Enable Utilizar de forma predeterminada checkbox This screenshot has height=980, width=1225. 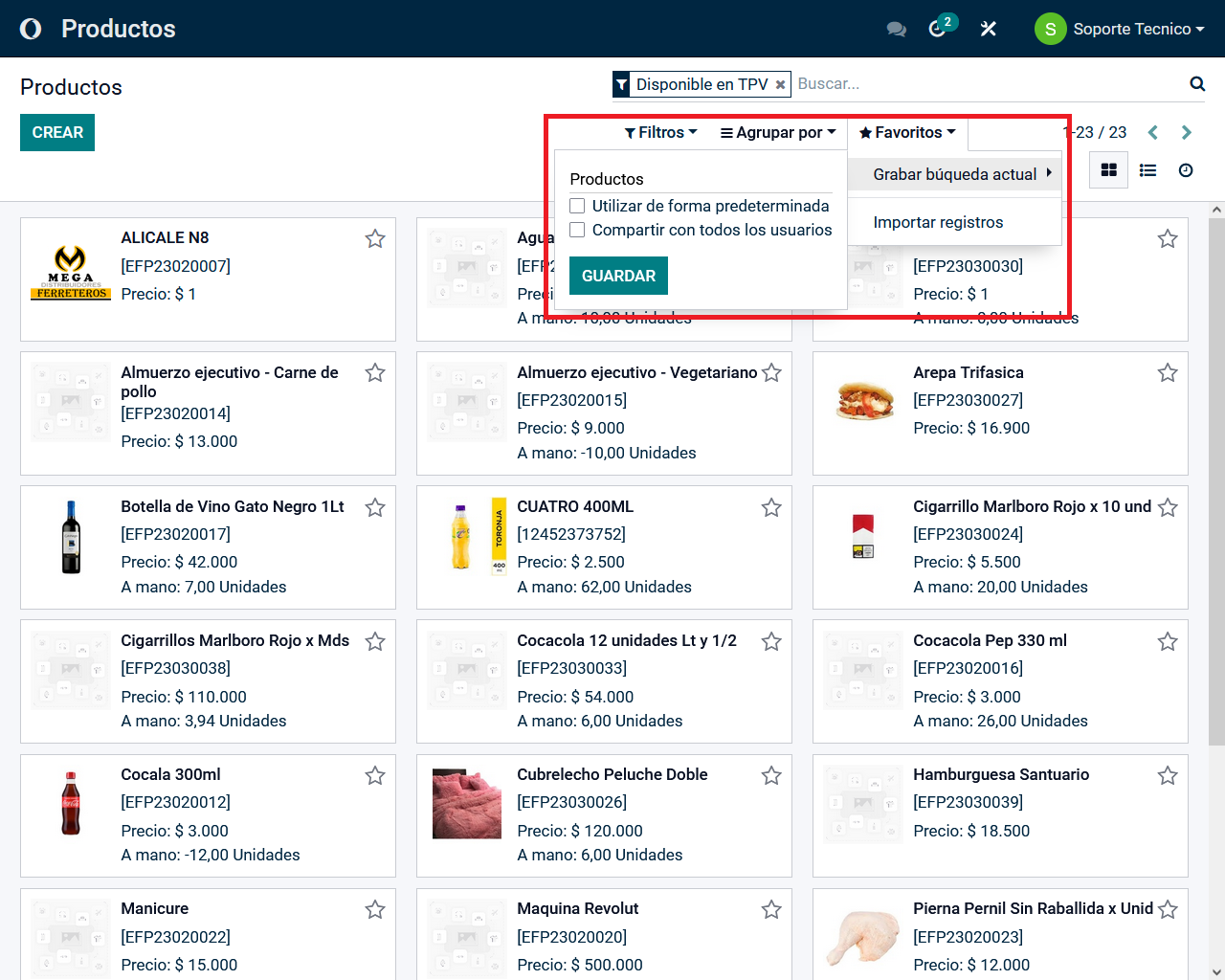coord(577,206)
